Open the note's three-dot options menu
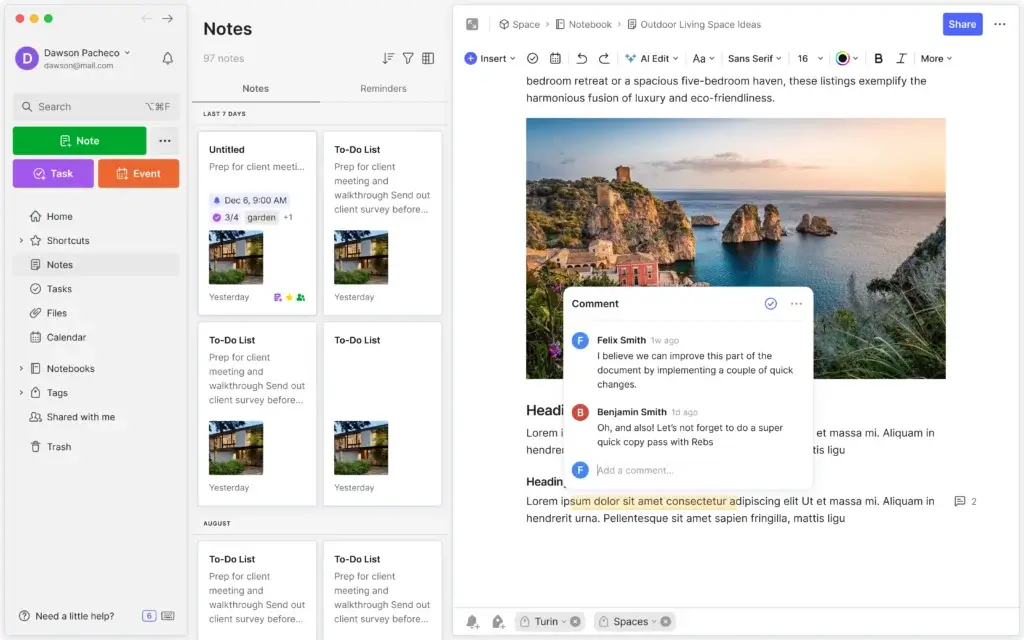Screen dimensions: 1024x640 click(1000, 24)
